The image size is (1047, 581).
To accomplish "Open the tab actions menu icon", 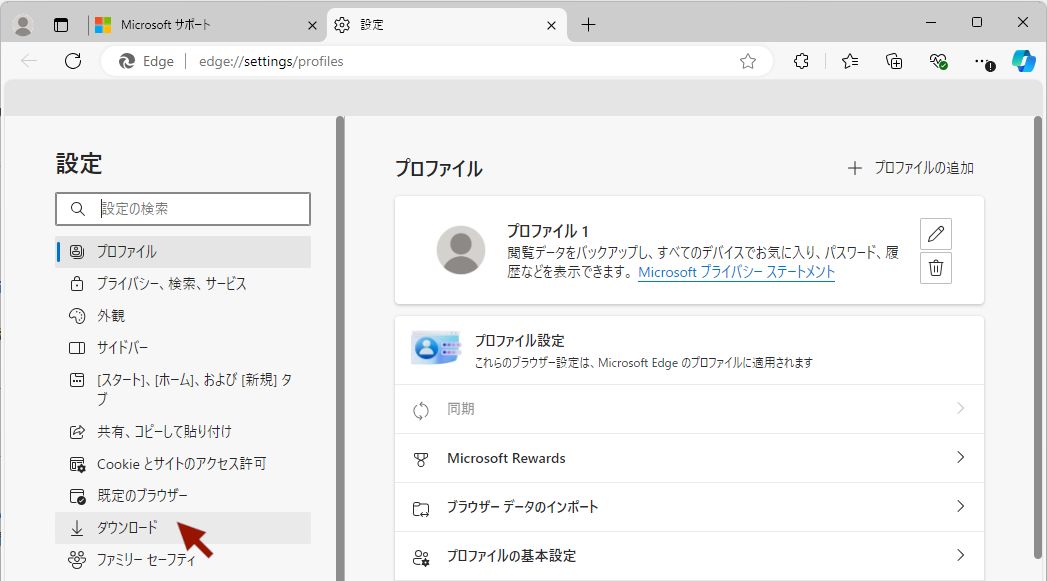I will coord(61,25).
